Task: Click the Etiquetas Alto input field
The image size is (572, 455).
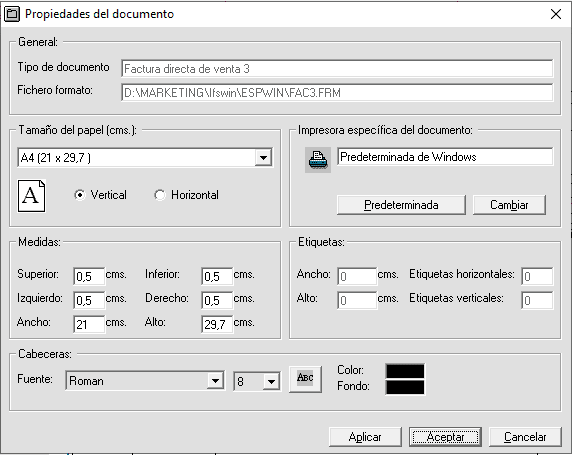Action: tap(357, 300)
